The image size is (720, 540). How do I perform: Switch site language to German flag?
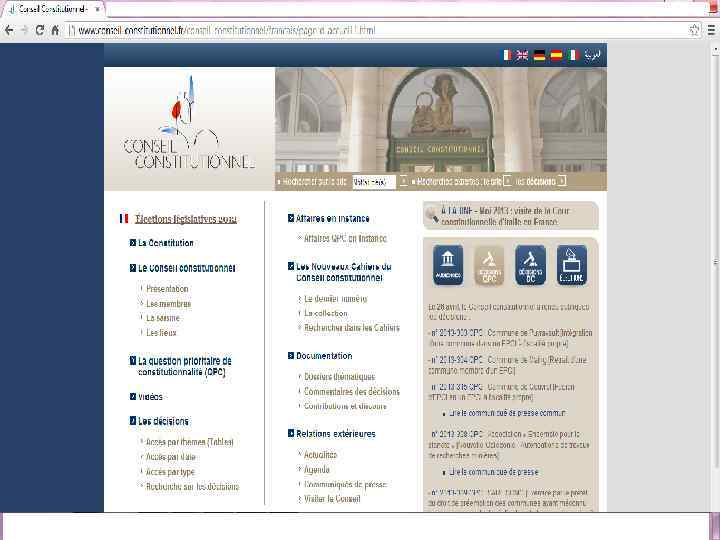coord(539,55)
